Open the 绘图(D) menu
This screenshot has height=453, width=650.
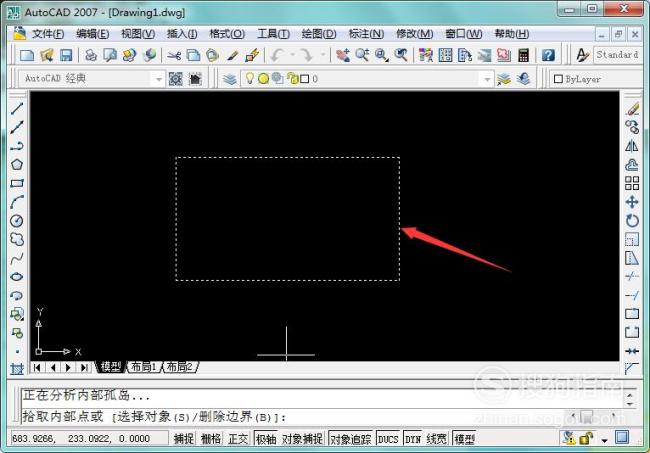(319, 34)
